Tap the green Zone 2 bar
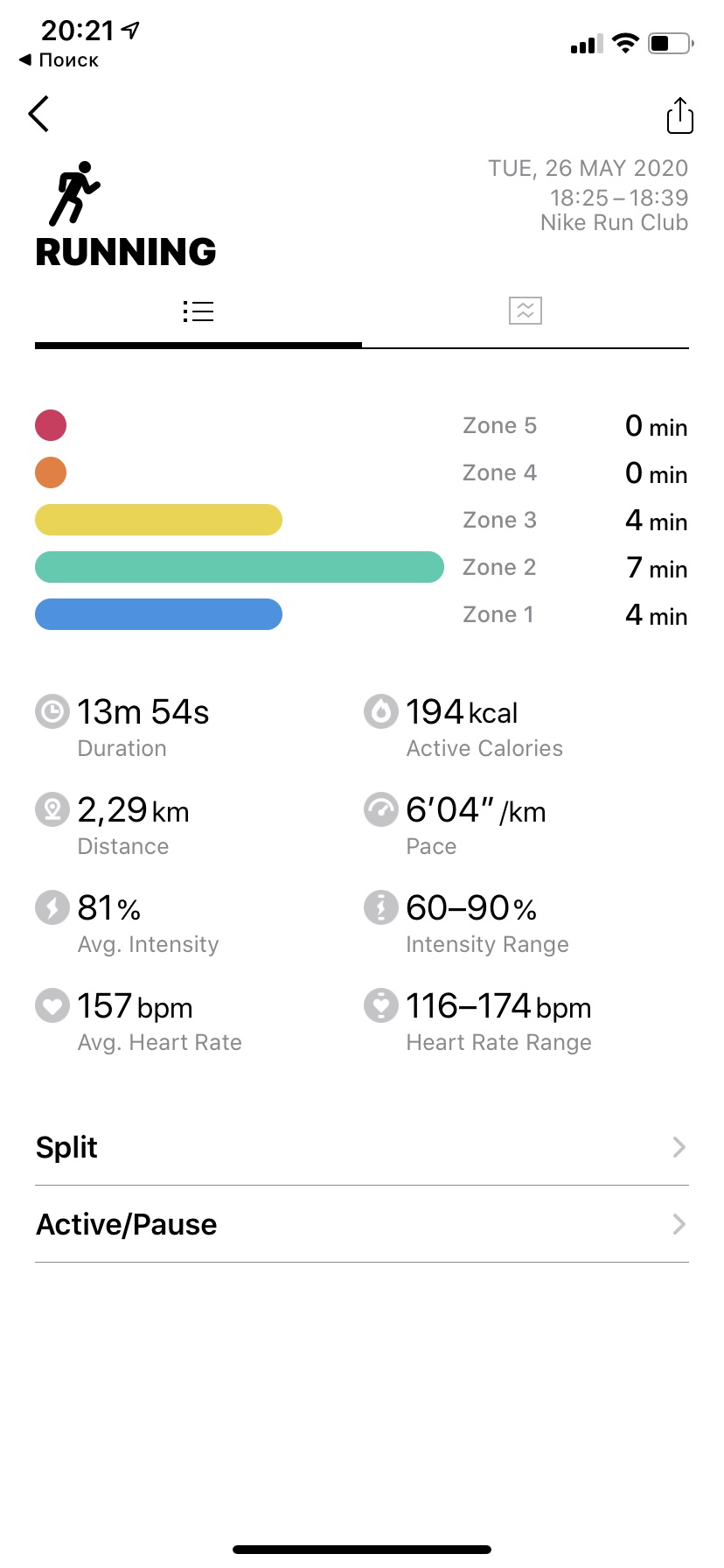 (x=239, y=567)
